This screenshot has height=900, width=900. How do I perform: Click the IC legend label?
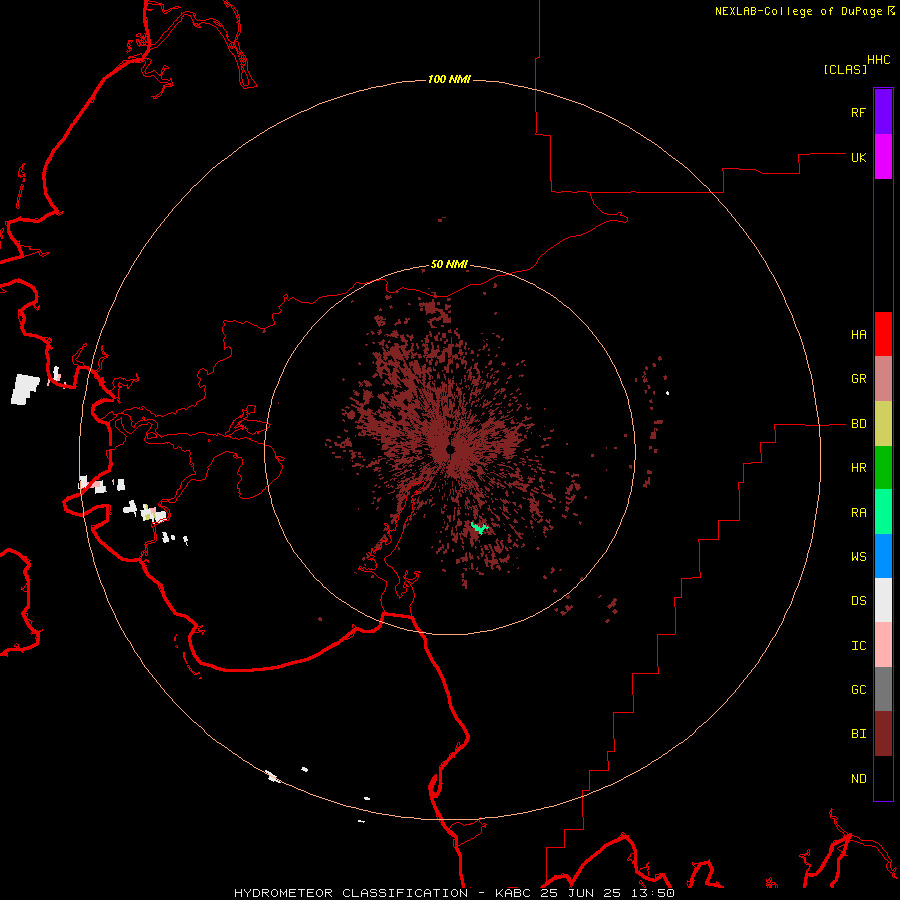[858, 645]
